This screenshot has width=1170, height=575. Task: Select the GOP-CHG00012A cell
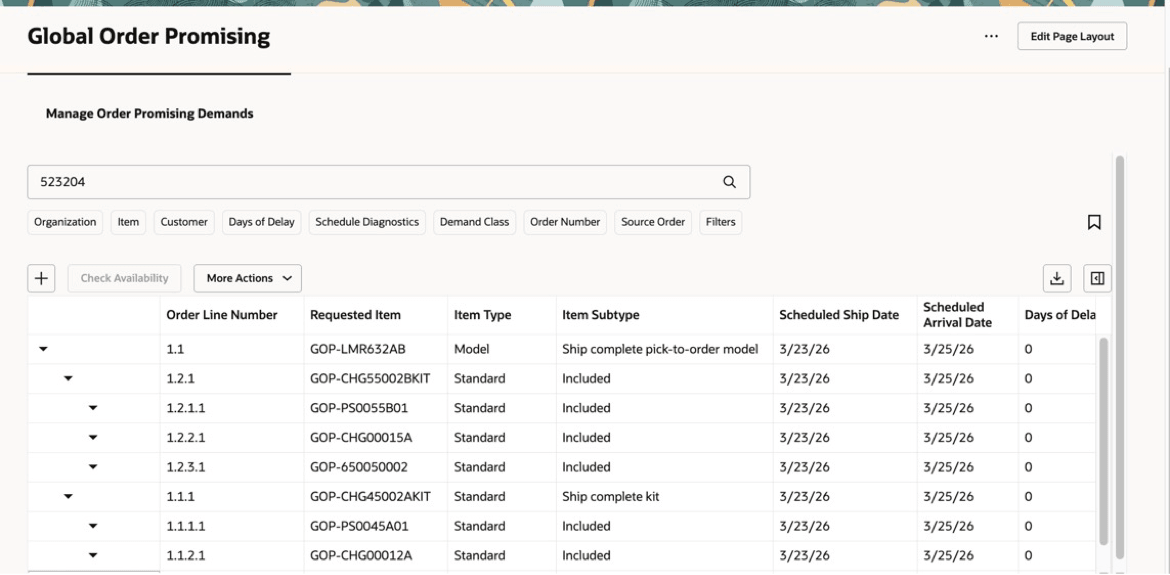click(x=375, y=556)
